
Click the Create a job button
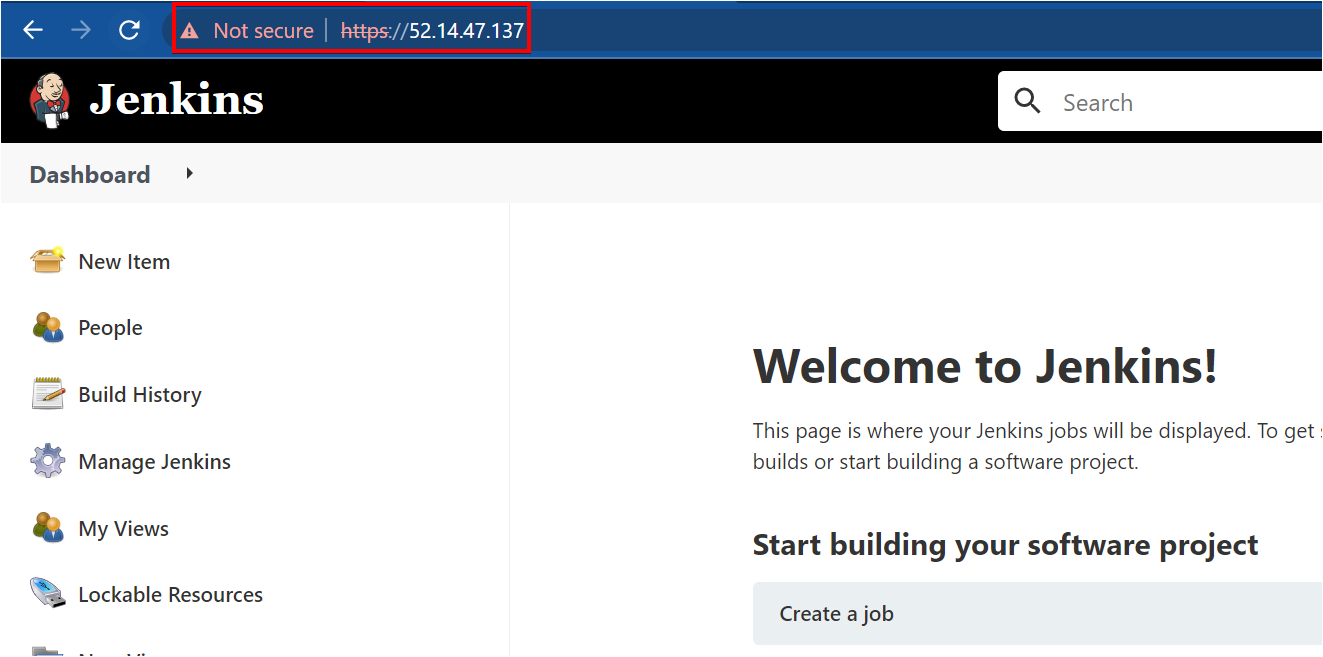click(x=1038, y=614)
